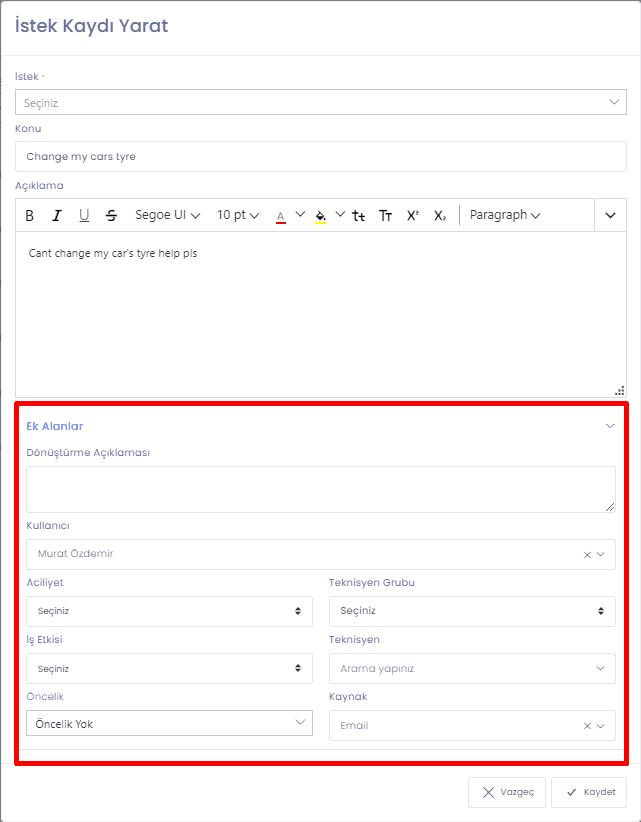The height and width of the screenshot is (822, 641).
Task: Open the Paragraph format dropdown
Action: click(505, 215)
